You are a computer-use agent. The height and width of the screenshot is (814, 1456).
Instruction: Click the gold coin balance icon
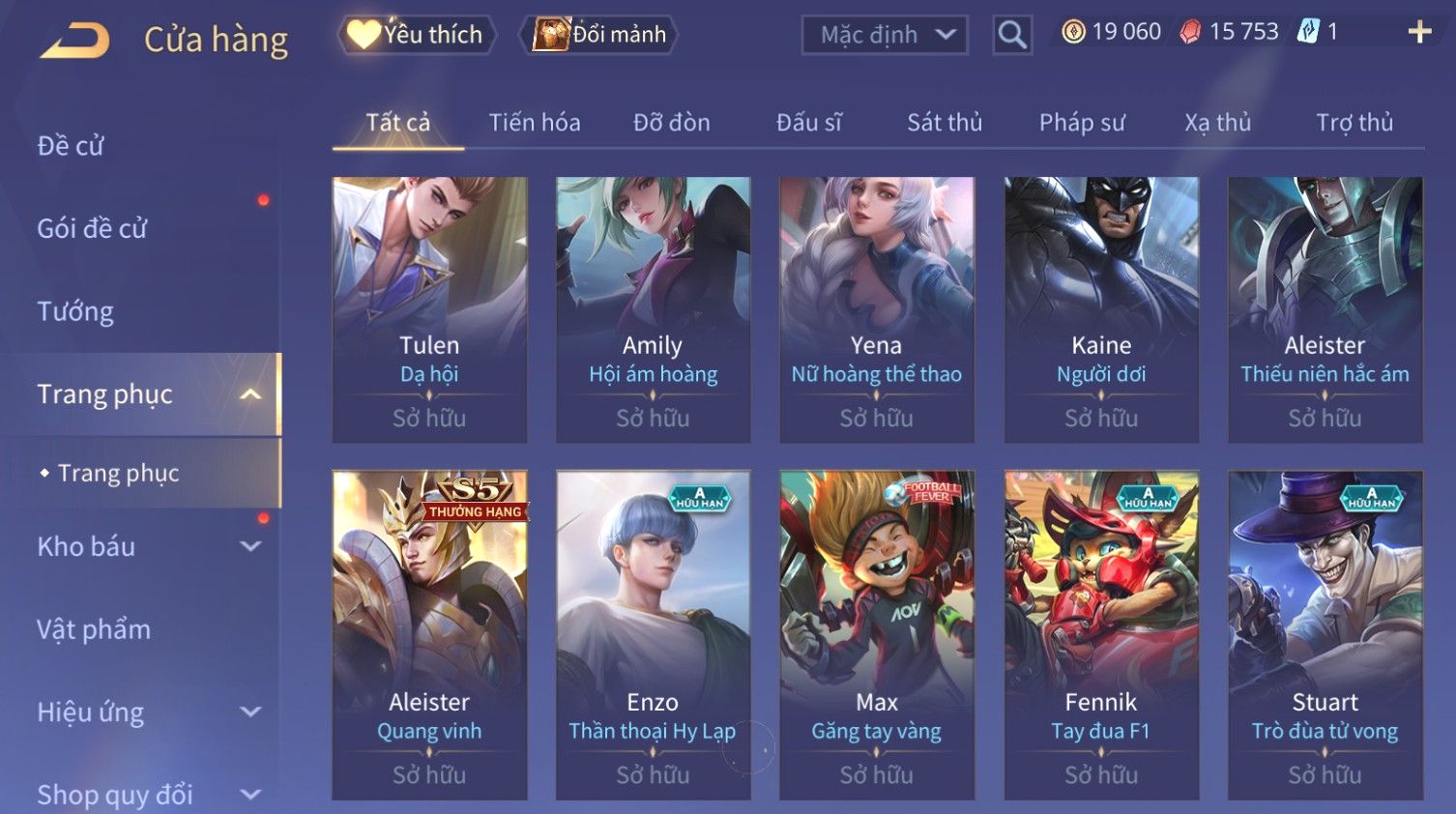click(1073, 32)
